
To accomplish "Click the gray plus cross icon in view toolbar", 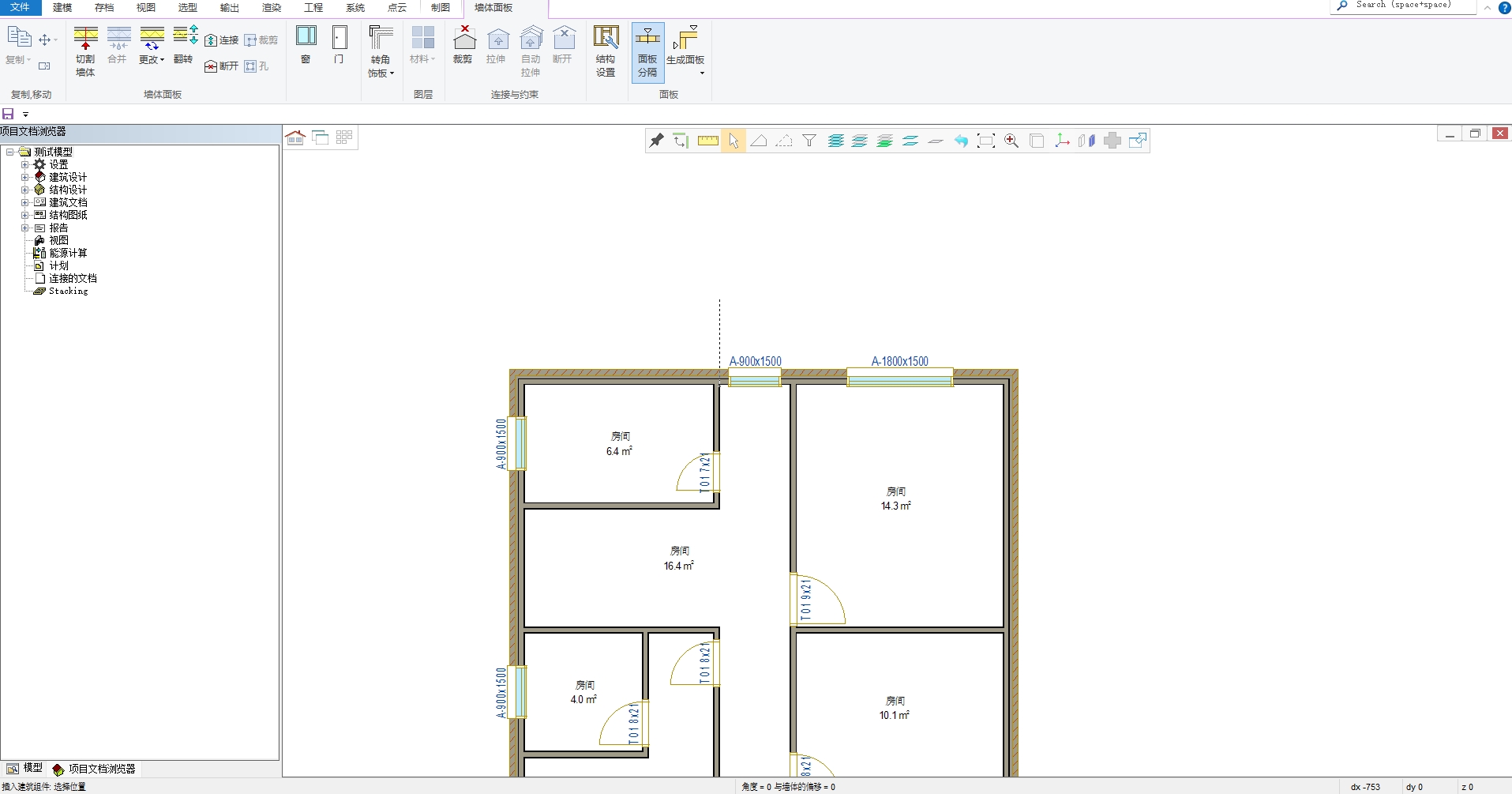I will 1112,141.
